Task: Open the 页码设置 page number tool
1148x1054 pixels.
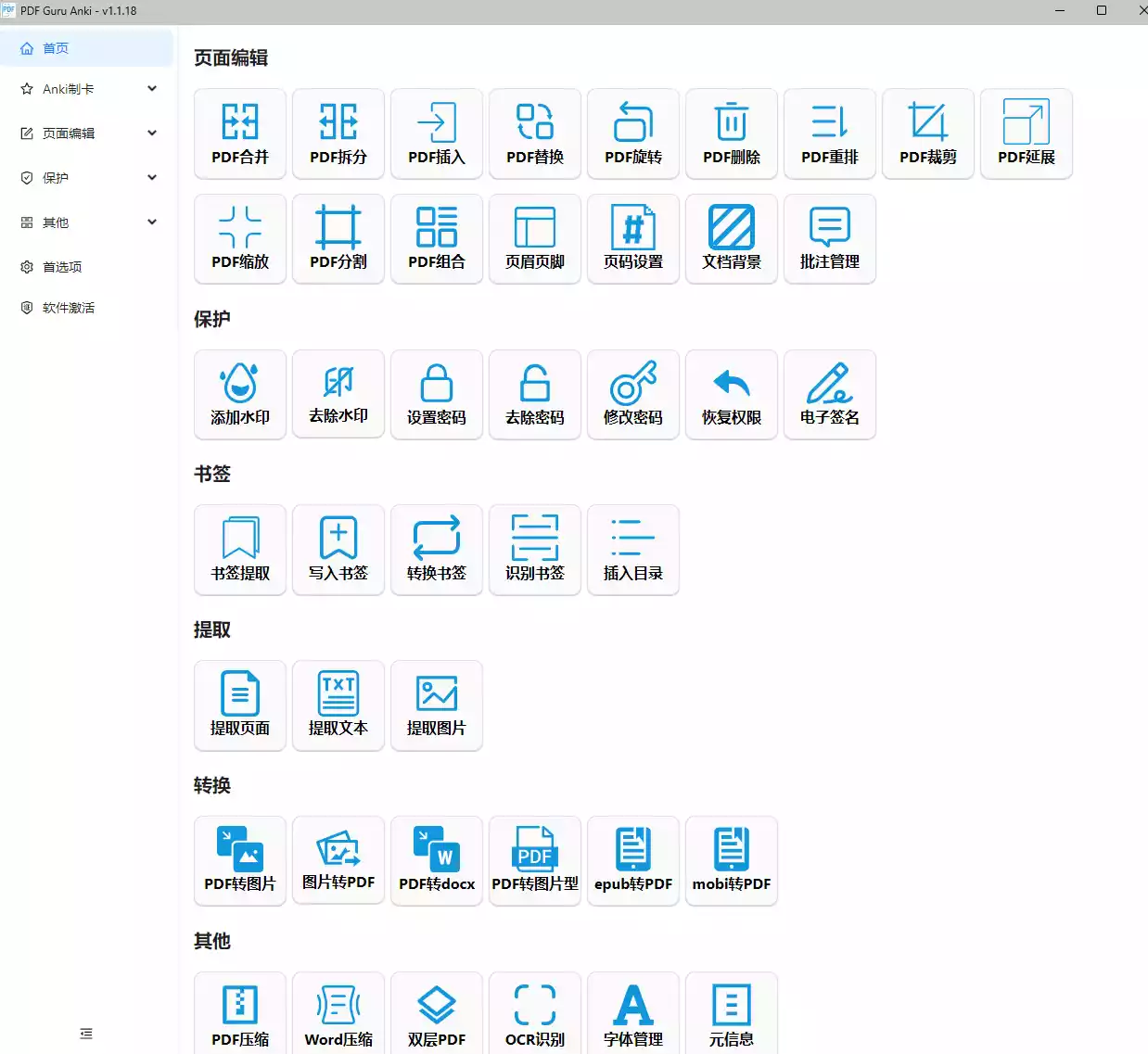Action: (x=633, y=238)
